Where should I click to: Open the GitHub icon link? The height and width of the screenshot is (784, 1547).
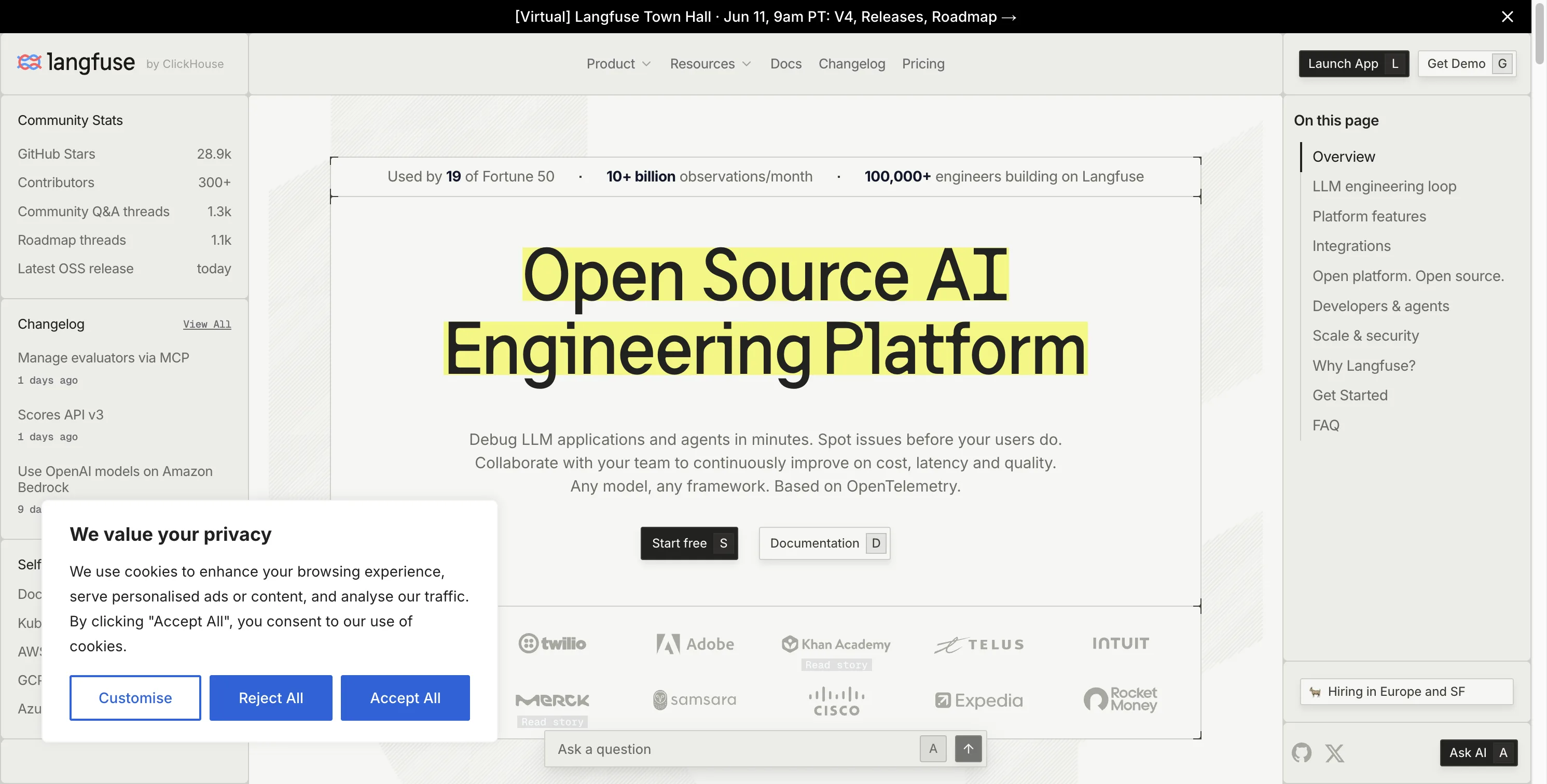(x=1302, y=753)
